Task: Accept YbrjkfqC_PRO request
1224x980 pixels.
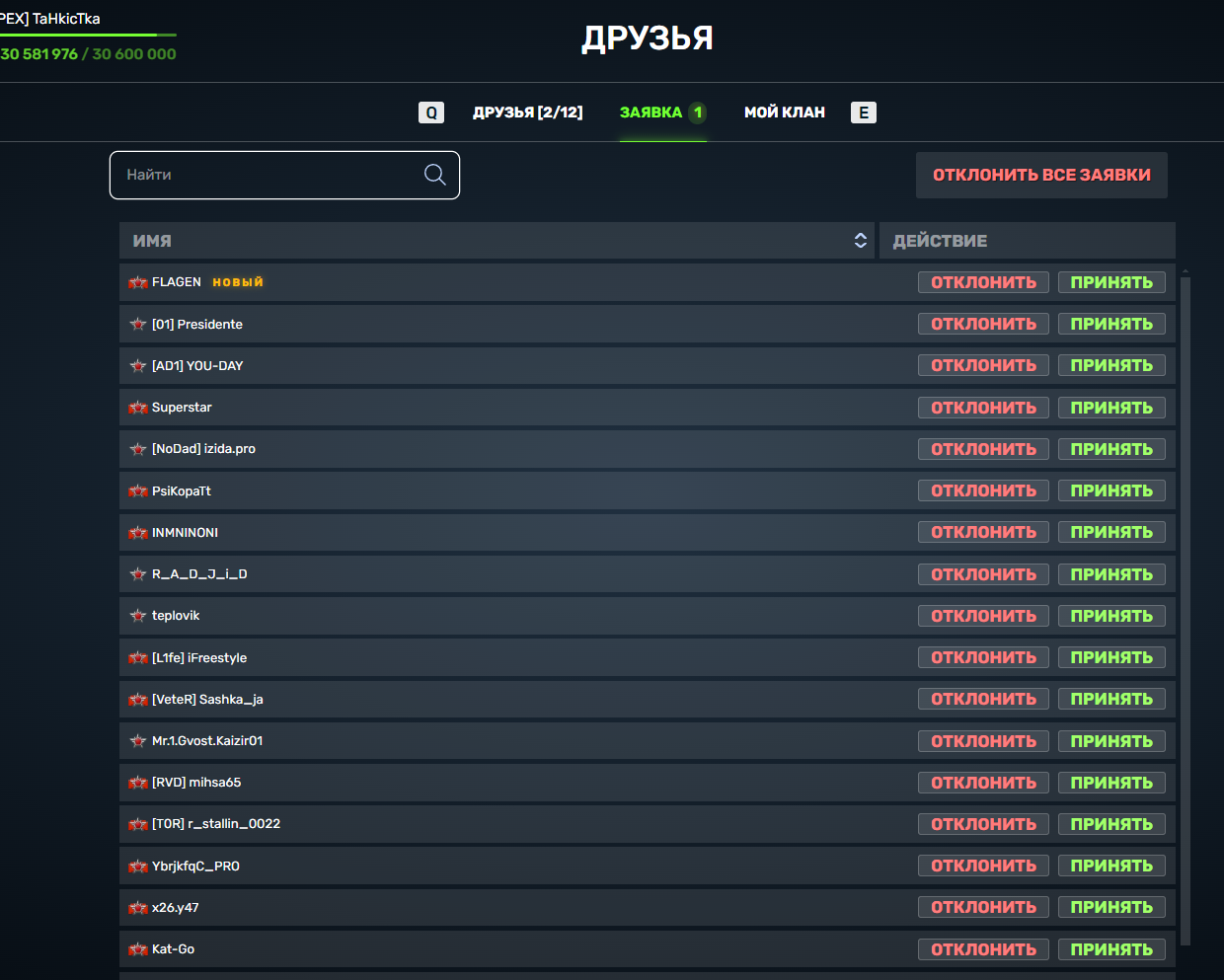Action: (x=1111, y=866)
